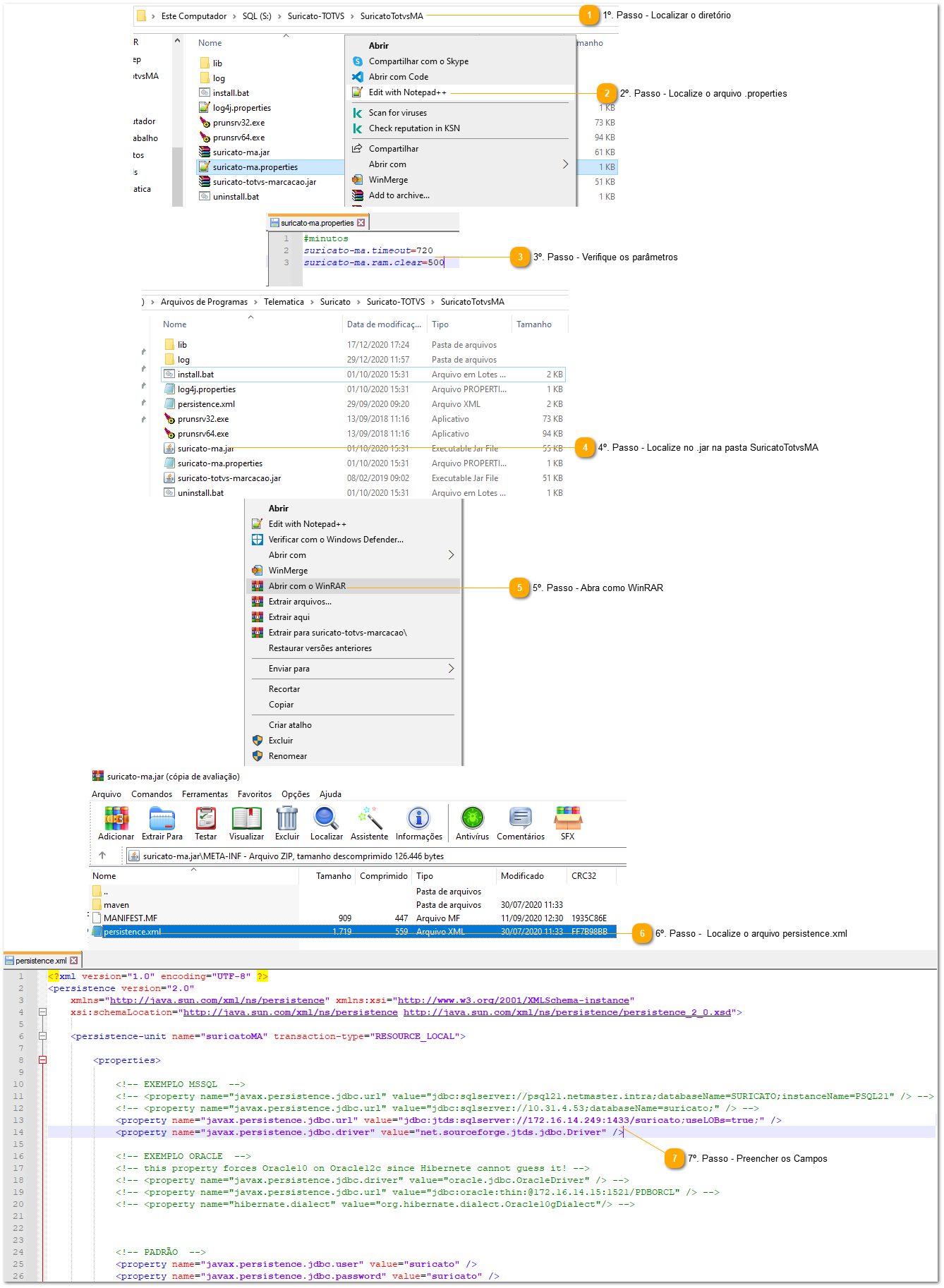Collapse fold marker at properties line 8
This screenshot has height=1288, width=944.
coord(42,1060)
